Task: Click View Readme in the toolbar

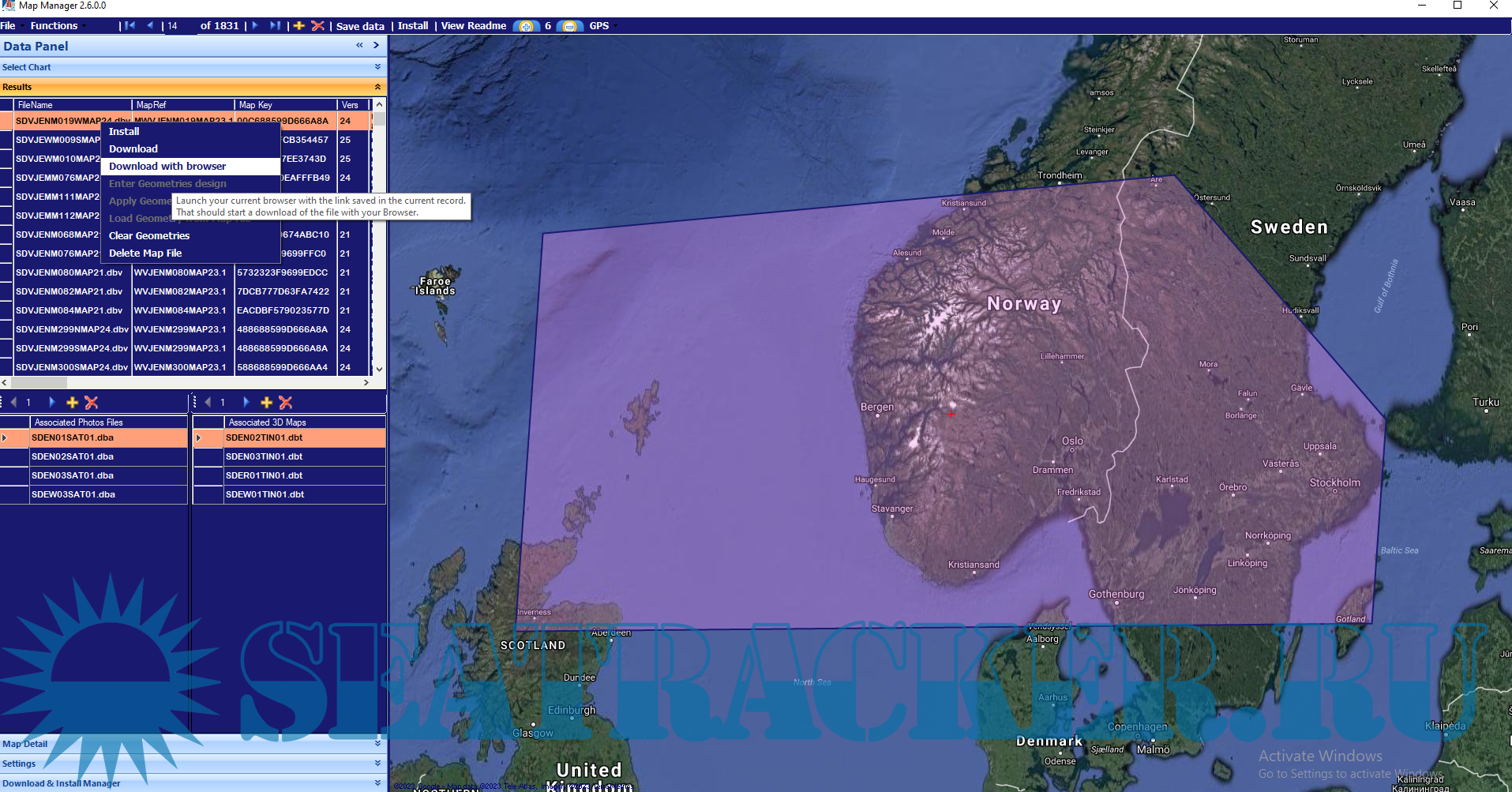Action: coord(473,26)
